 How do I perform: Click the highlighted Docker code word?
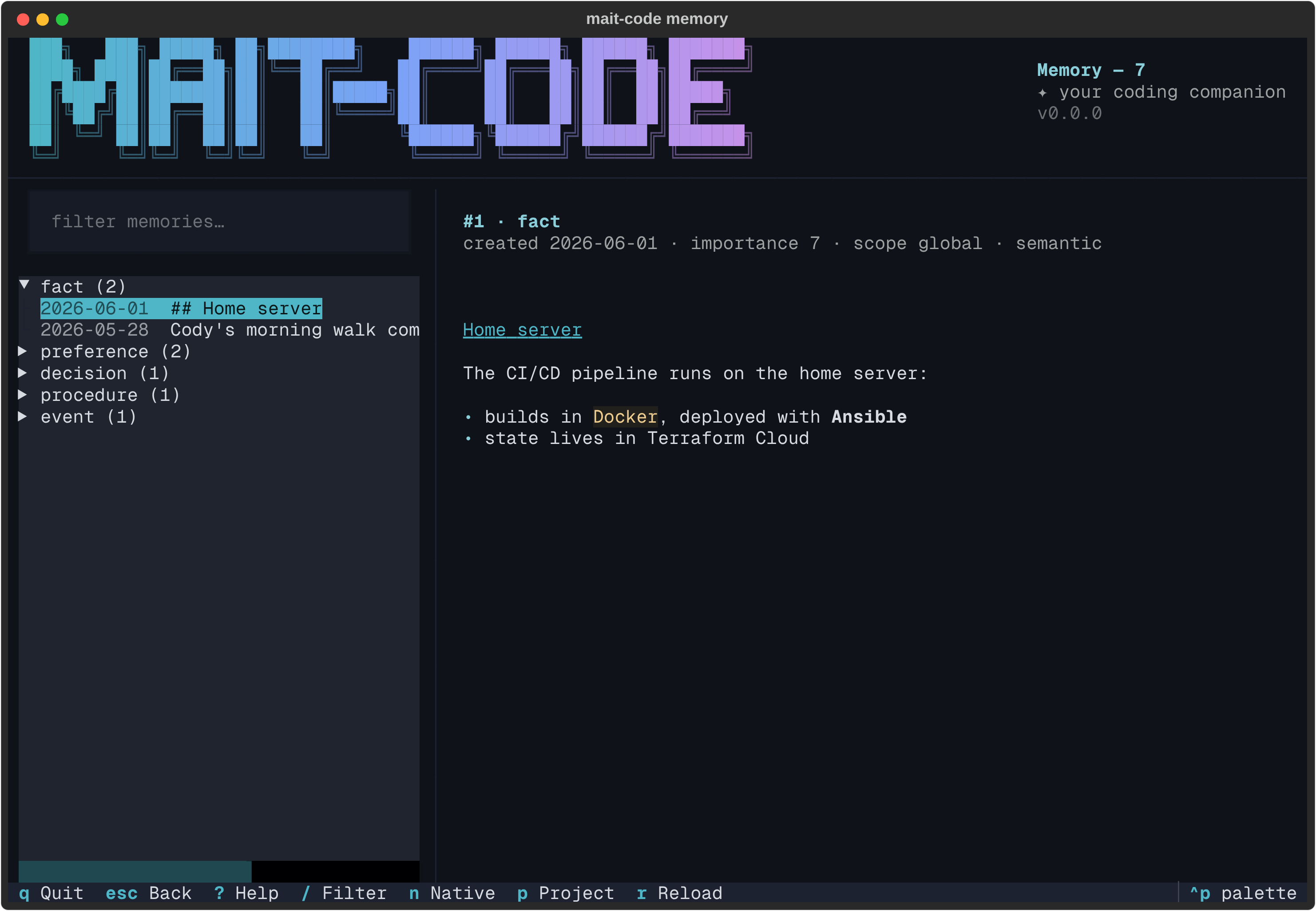click(625, 417)
